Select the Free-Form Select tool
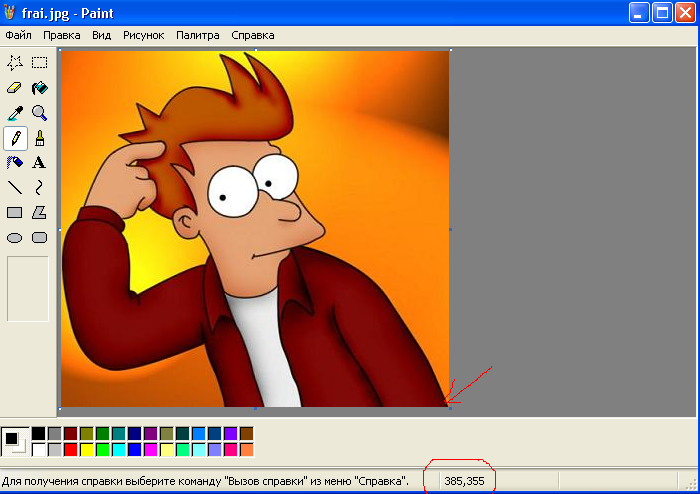The width and height of the screenshot is (700, 494). tap(15, 62)
